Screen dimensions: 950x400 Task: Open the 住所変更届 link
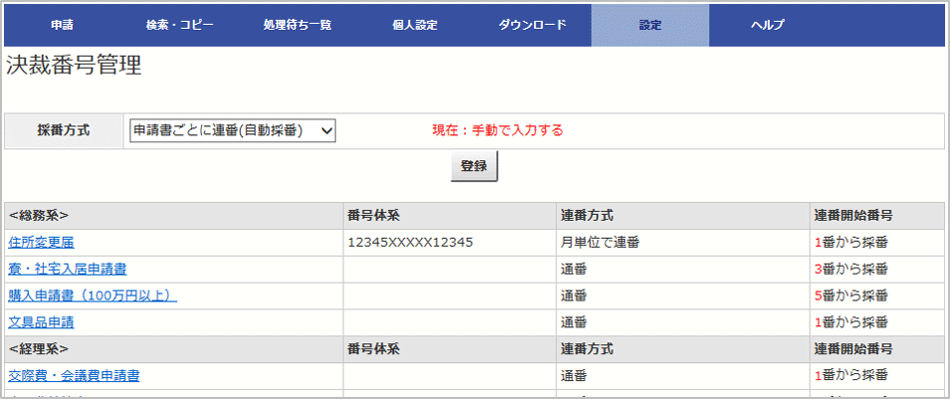tap(41, 242)
